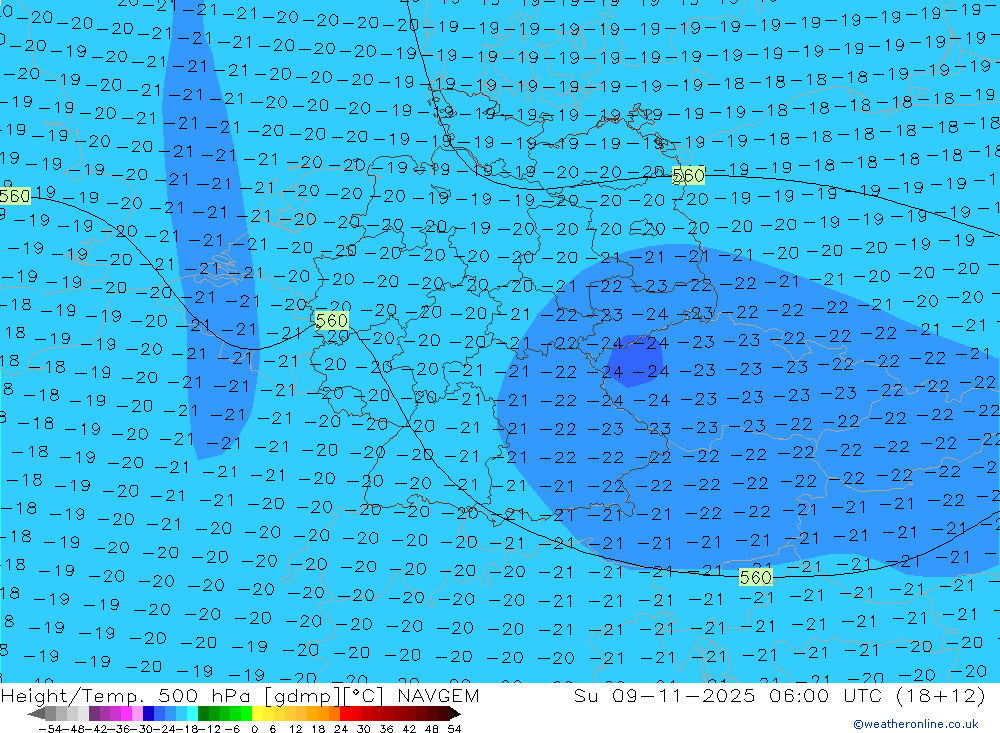Click the "[gdmp][°C]" units label

(x=325, y=696)
